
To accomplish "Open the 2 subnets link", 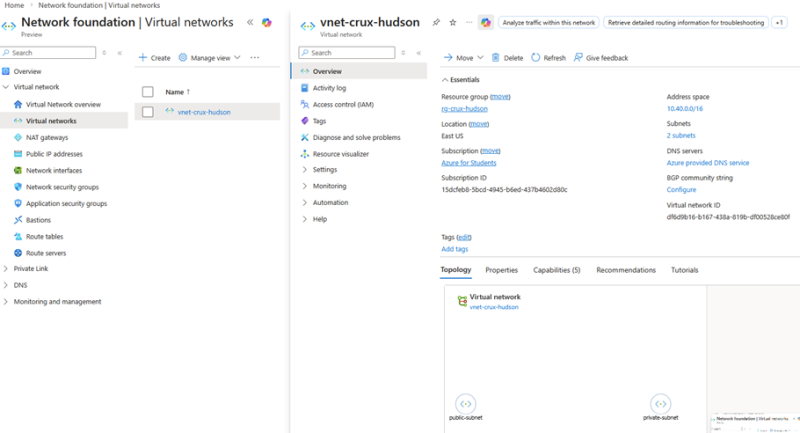I will tap(681, 135).
